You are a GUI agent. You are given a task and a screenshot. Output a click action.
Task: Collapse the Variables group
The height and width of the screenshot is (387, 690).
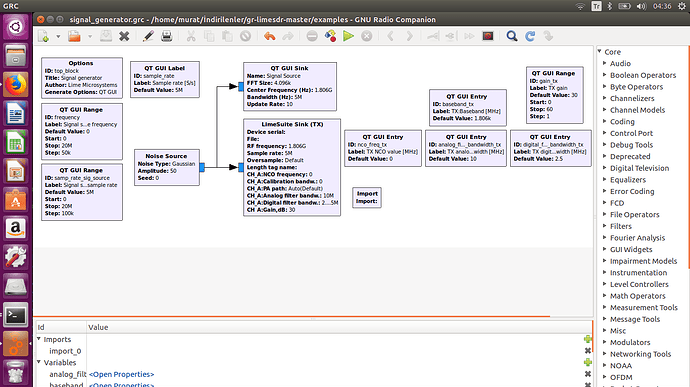click(x=39, y=362)
